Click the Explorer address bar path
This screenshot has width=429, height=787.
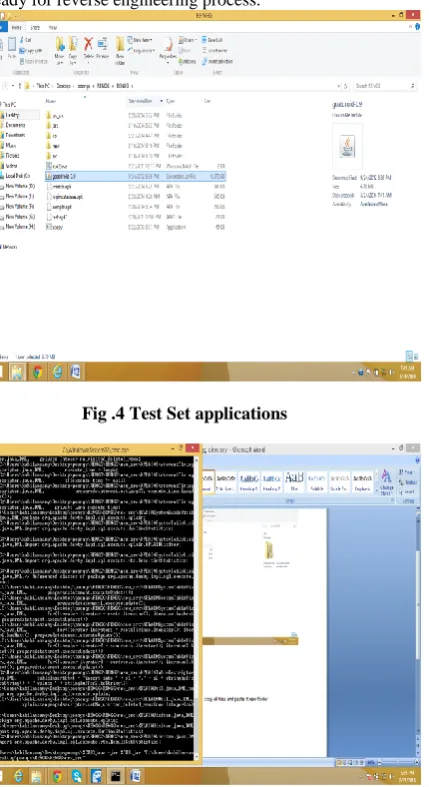click(x=181, y=86)
